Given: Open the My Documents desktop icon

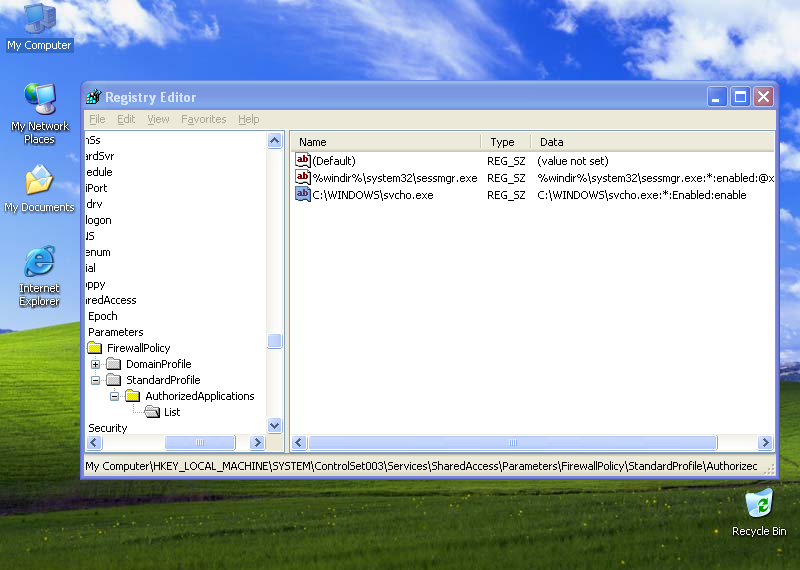Looking at the screenshot, I should click(x=39, y=189).
